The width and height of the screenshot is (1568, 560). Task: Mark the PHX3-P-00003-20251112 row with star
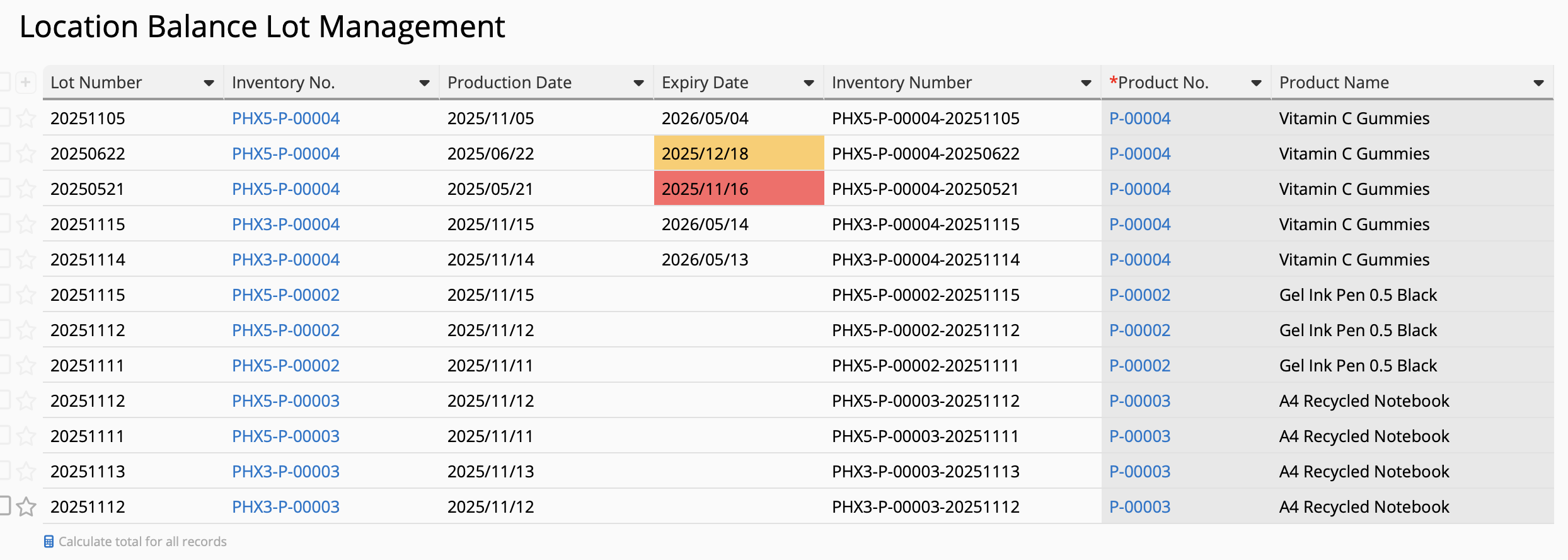pos(26,506)
